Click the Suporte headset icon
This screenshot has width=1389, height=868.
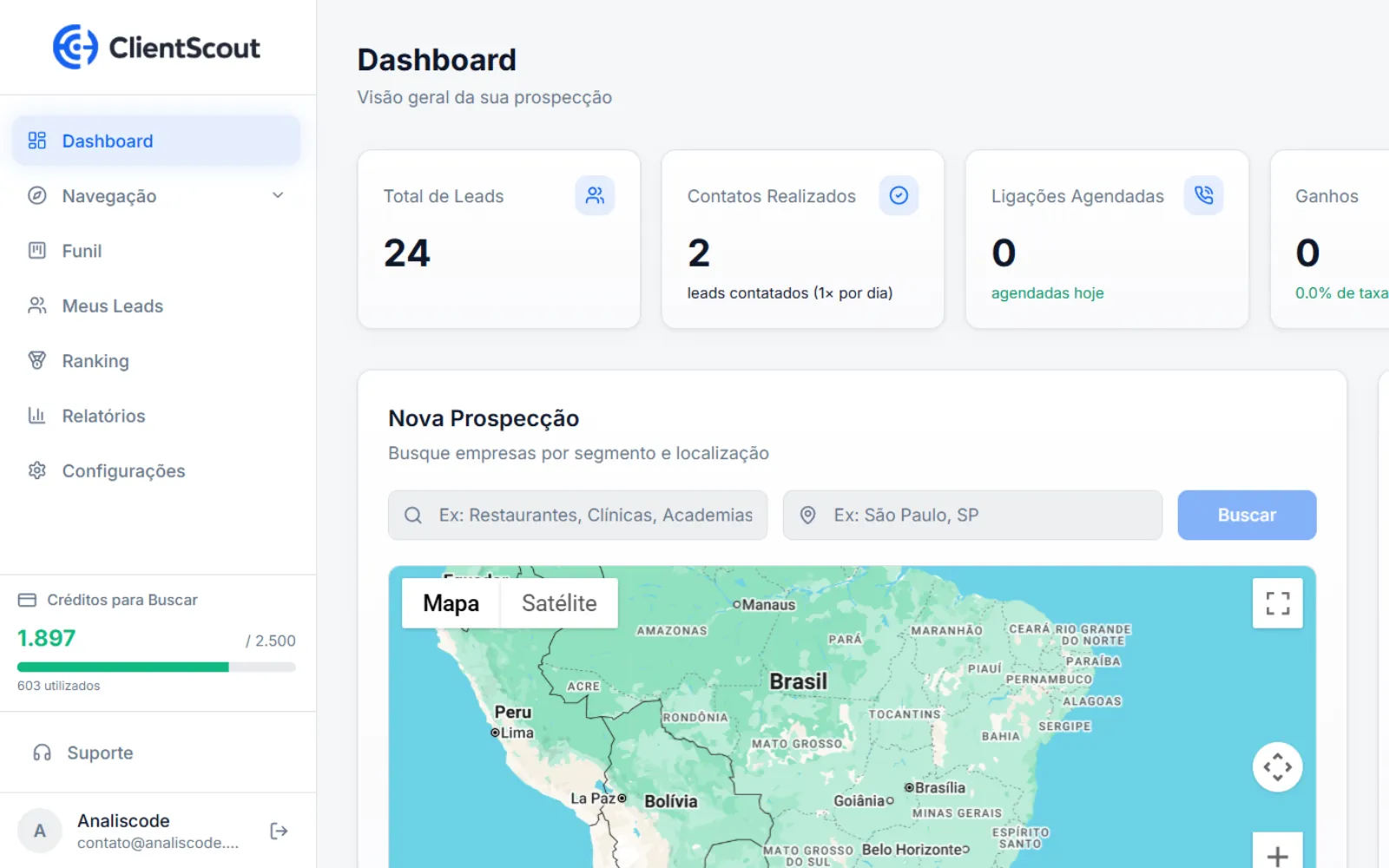click(42, 753)
